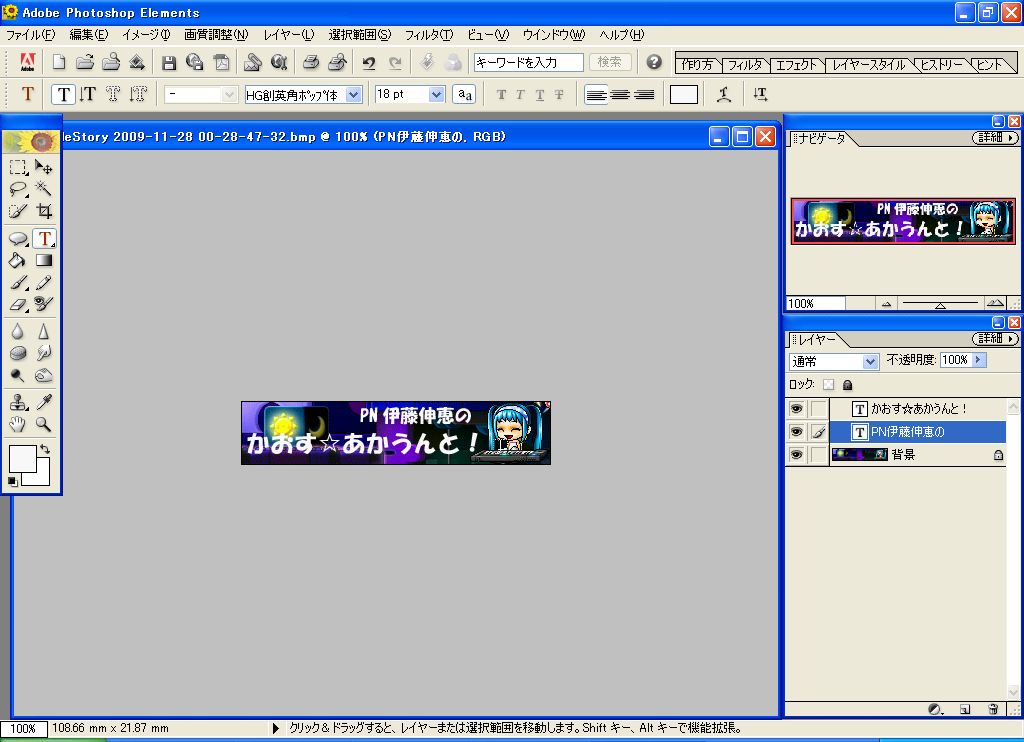Hide the かおす☆あかうんと！ layer eye
This screenshot has width=1024, height=742.
(796, 409)
